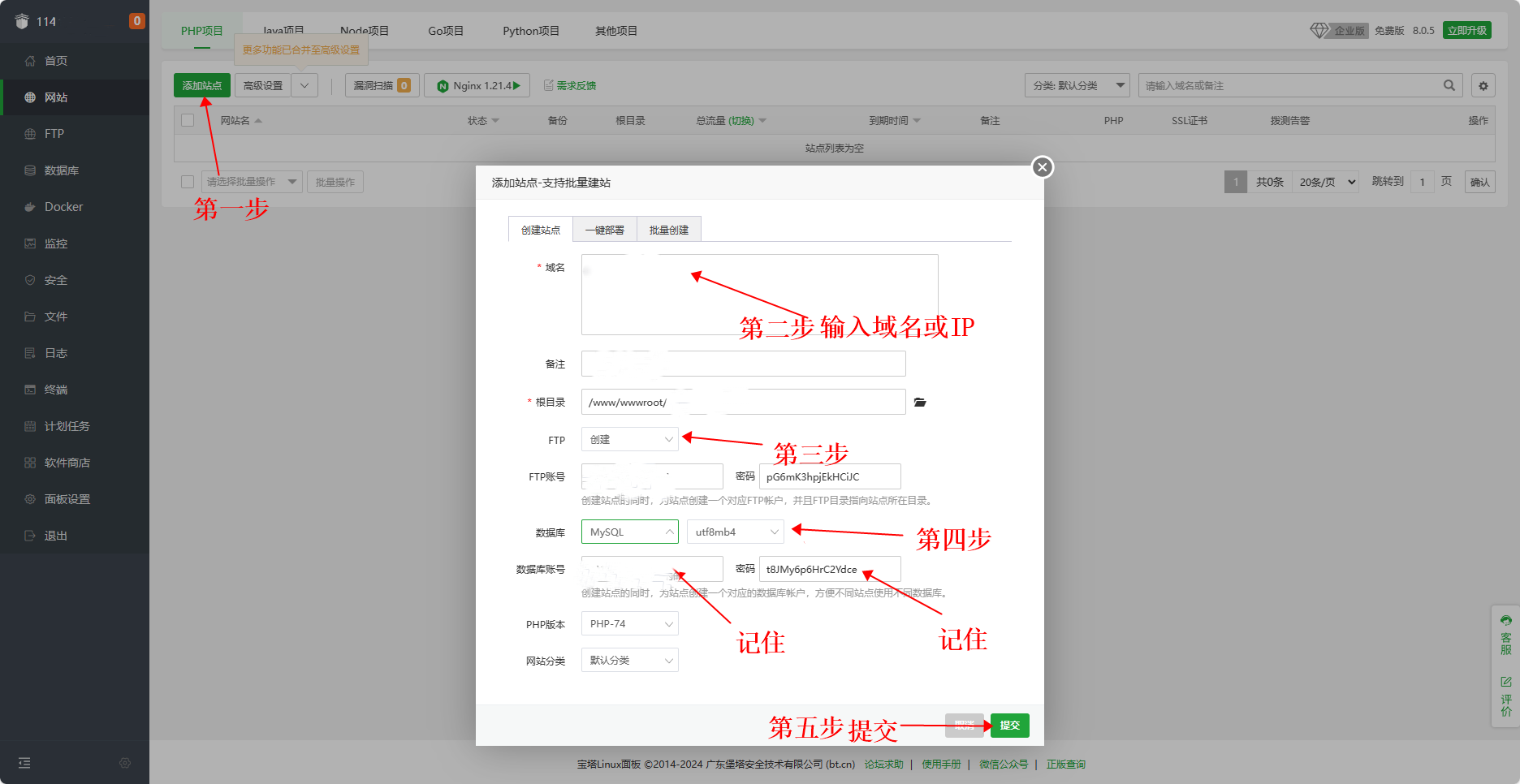1520x784 pixels.
Task: Close the add site dialog with X
Action: click(1043, 167)
